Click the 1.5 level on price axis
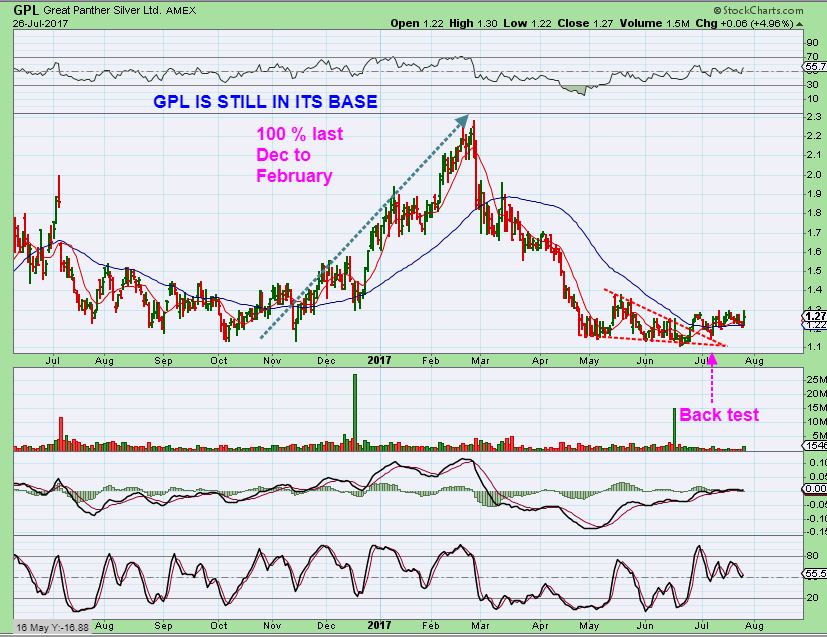 pos(814,271)
